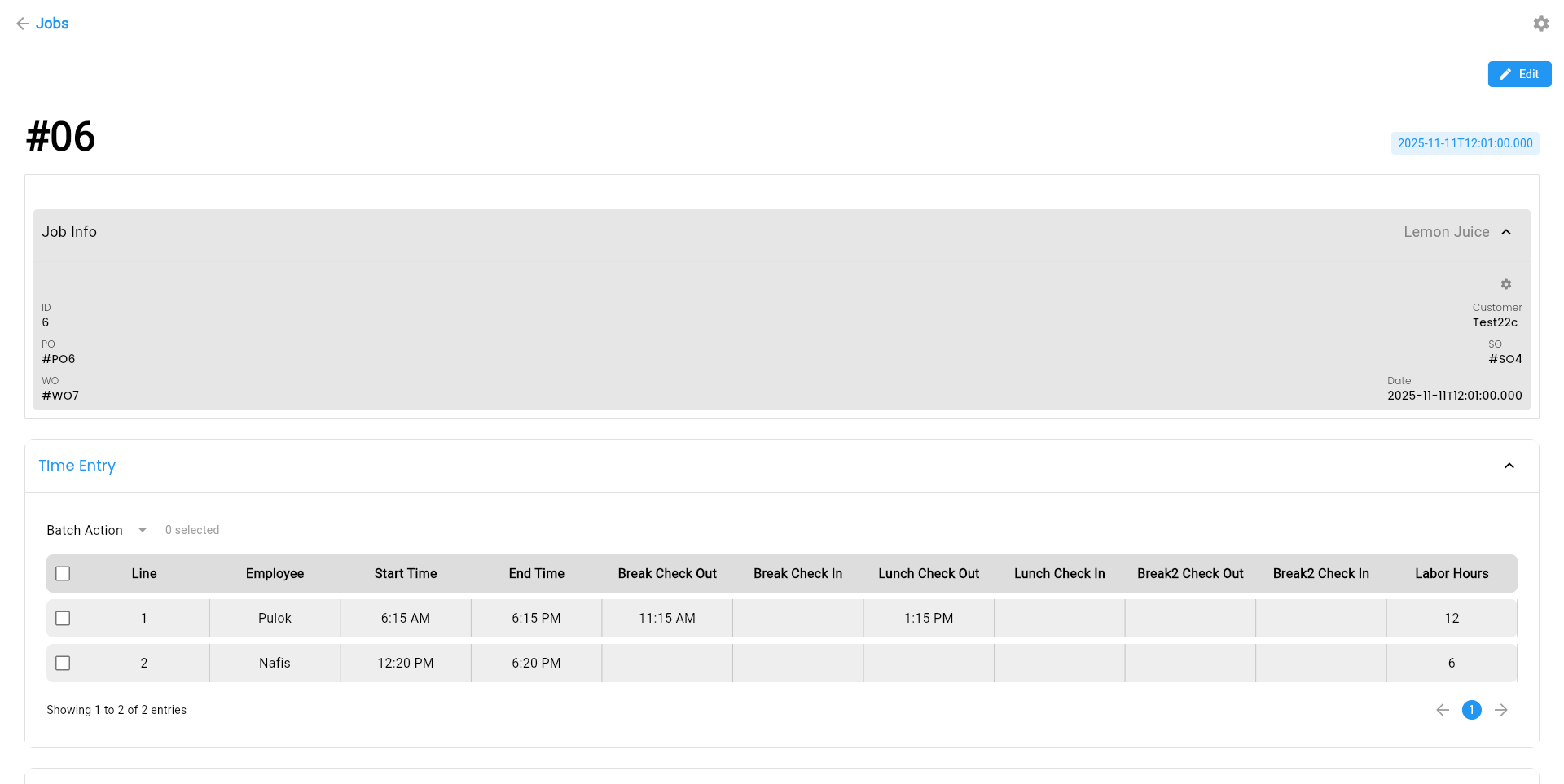The image size is (1564, 784).
Task: Click the Time Entry section title
Action: coord(77,466)
